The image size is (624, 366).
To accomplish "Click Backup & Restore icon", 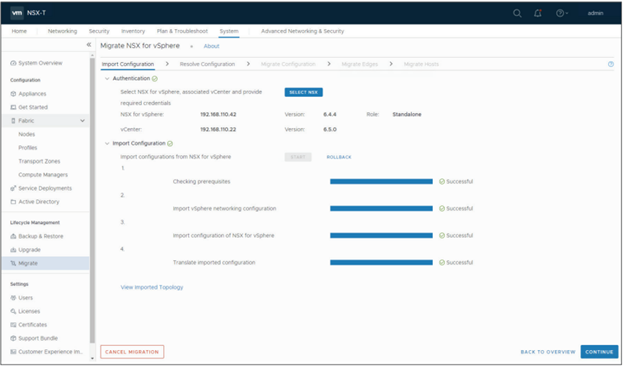I will (13, 236).
